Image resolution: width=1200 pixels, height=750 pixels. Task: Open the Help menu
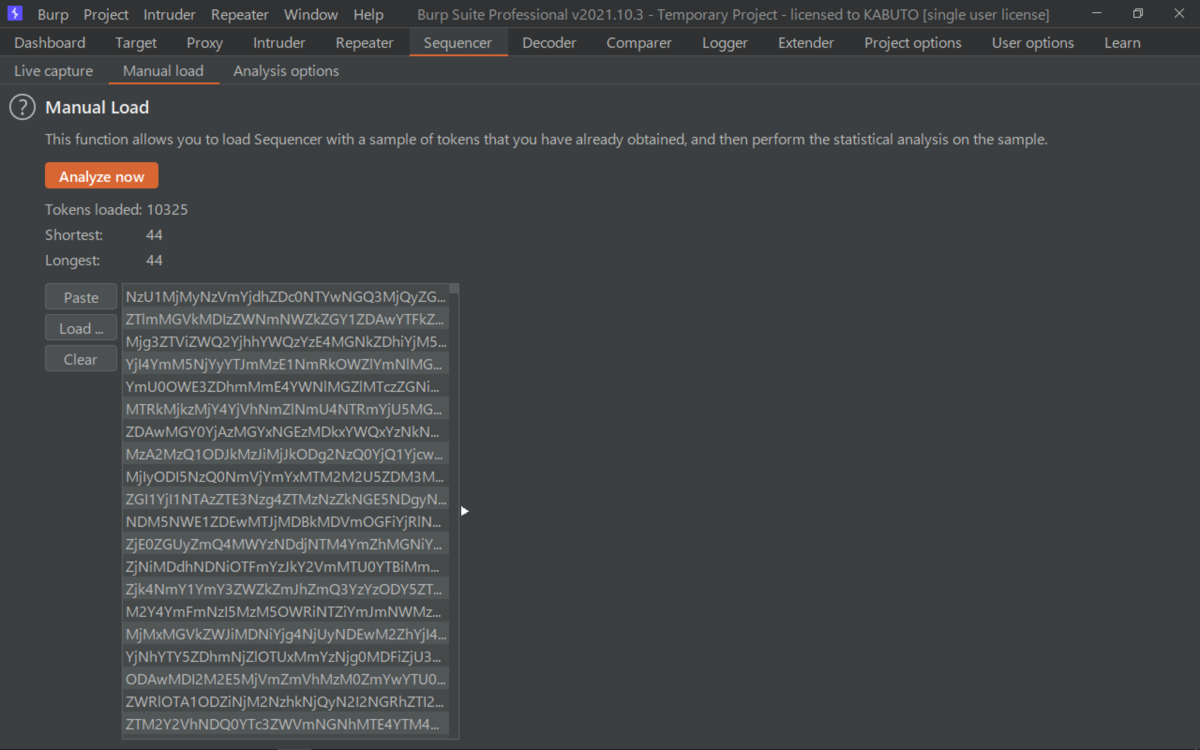tap(368, 14)
